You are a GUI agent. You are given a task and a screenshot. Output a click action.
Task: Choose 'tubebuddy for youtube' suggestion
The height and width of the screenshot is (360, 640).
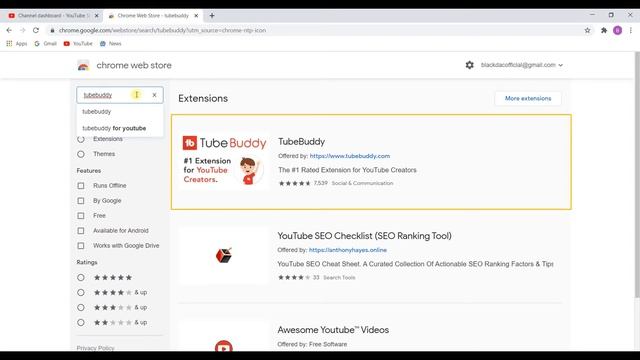click(x=120, y=128)
